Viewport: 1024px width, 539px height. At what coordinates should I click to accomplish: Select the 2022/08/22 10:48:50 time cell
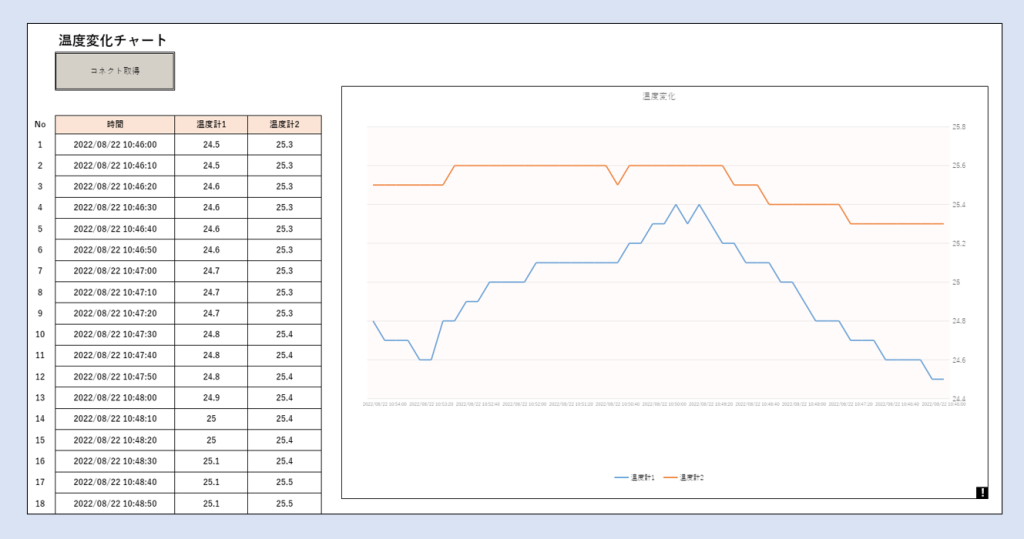(115, 503)
